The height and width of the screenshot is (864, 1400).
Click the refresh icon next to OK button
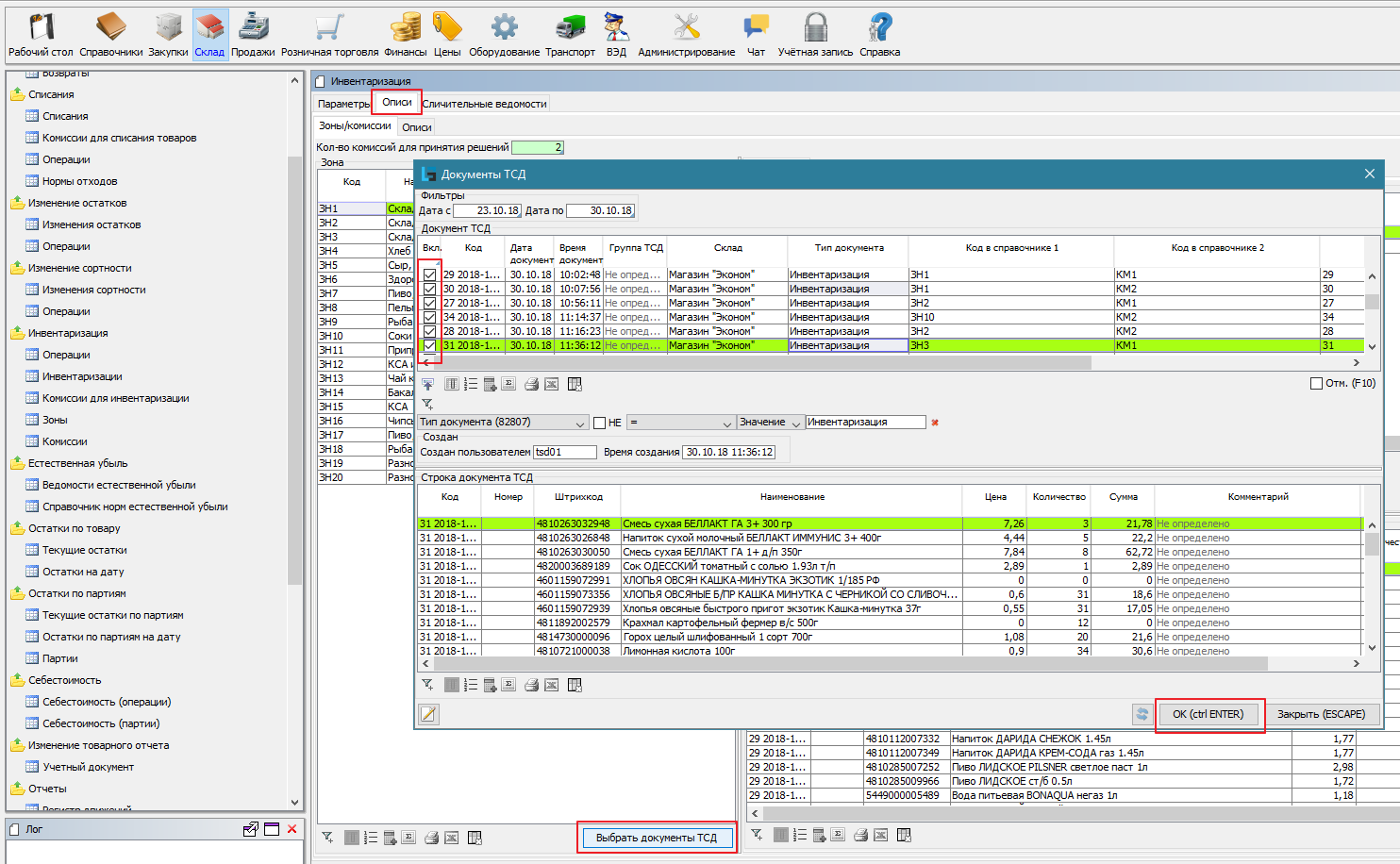[1142, 714]
